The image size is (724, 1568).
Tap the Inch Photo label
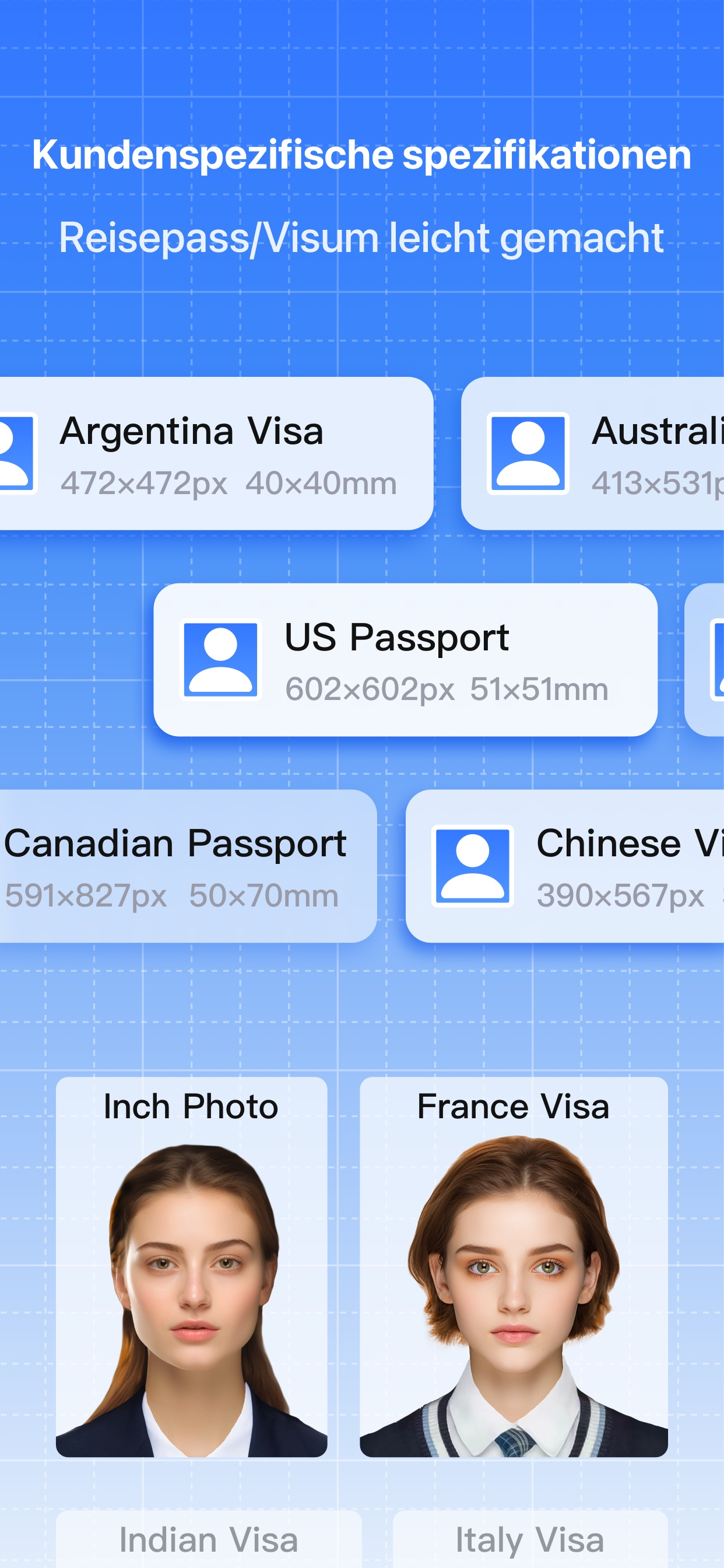click(x=191, y=1107)
